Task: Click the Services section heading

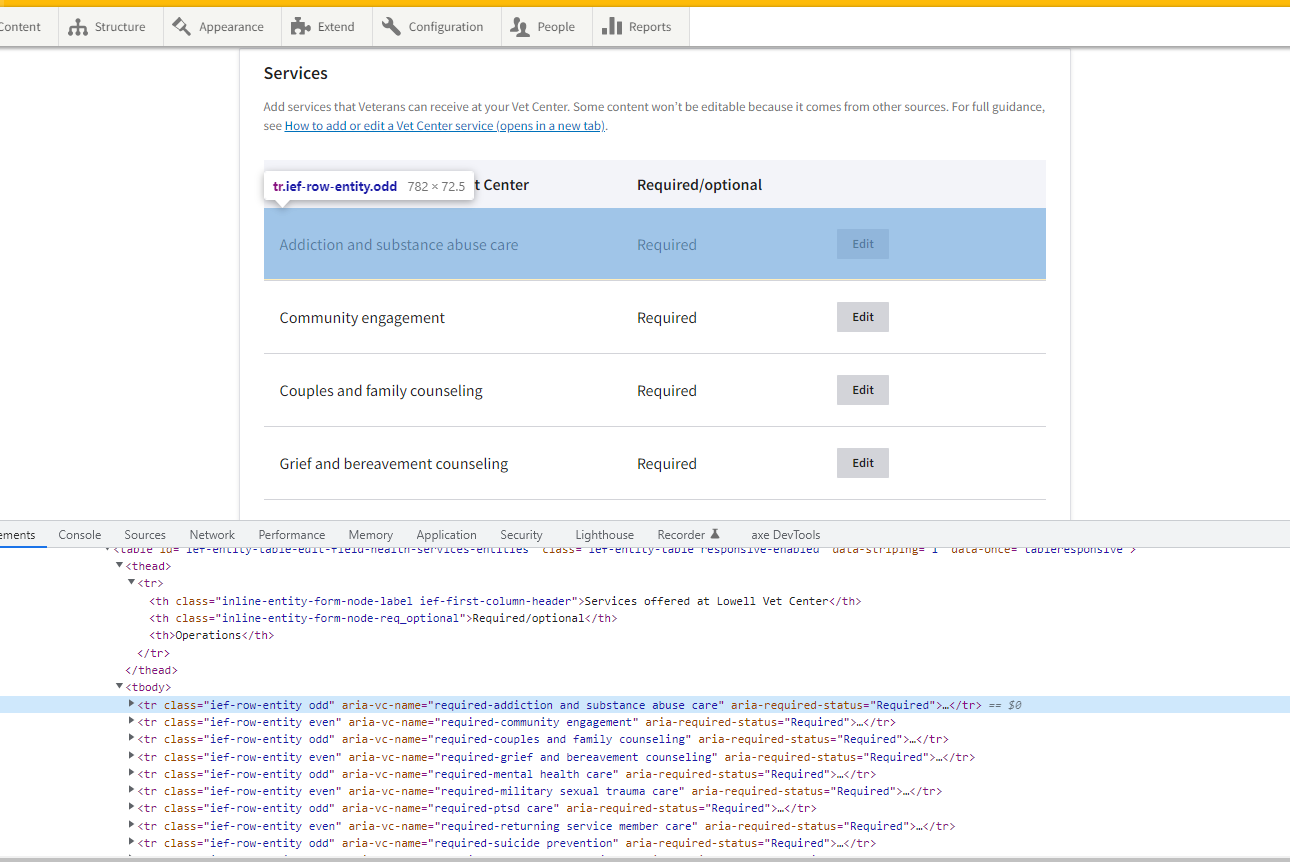Action: [x=296, y=73]
